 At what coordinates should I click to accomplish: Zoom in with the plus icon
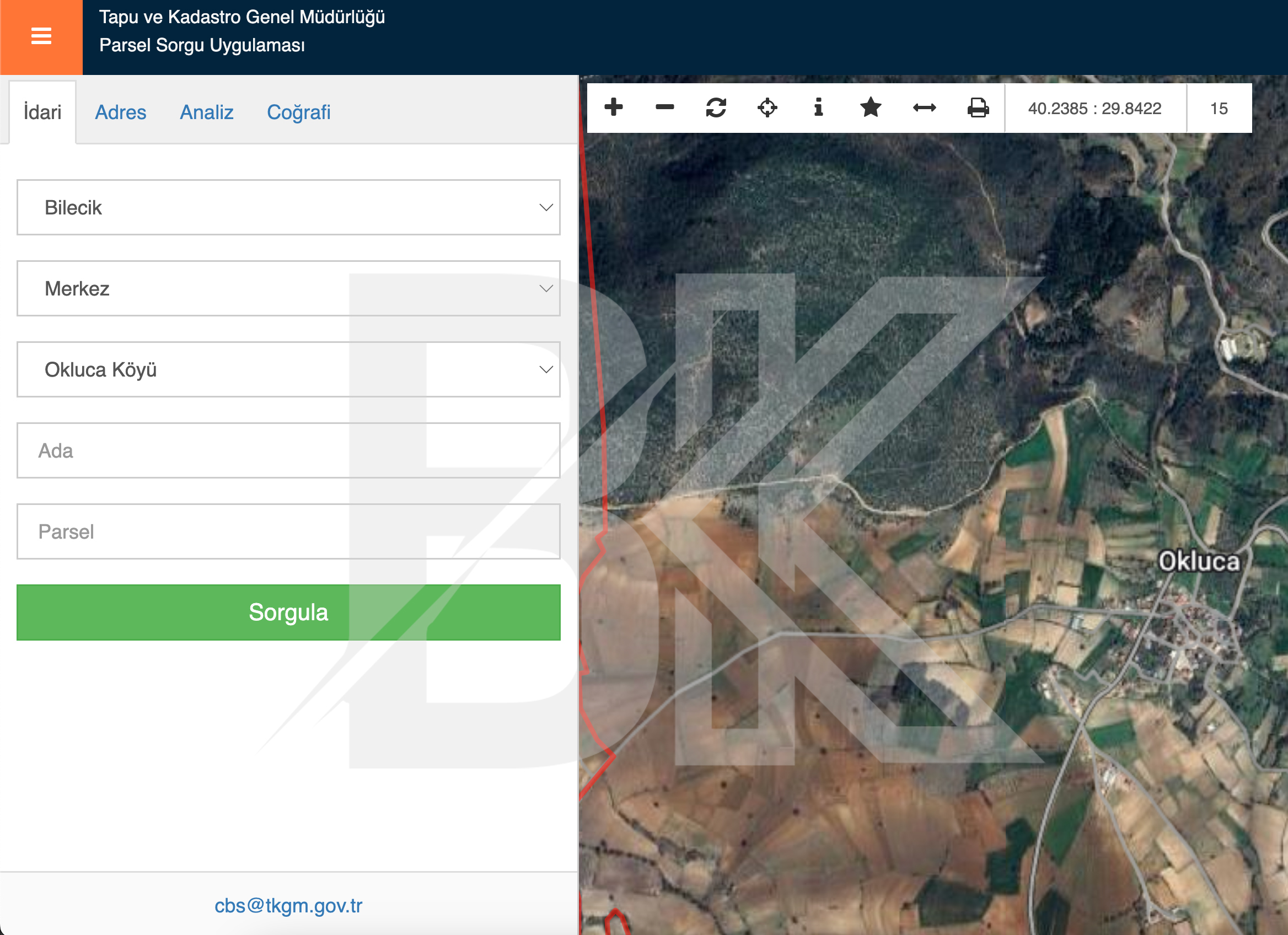[x=613, y=108]
